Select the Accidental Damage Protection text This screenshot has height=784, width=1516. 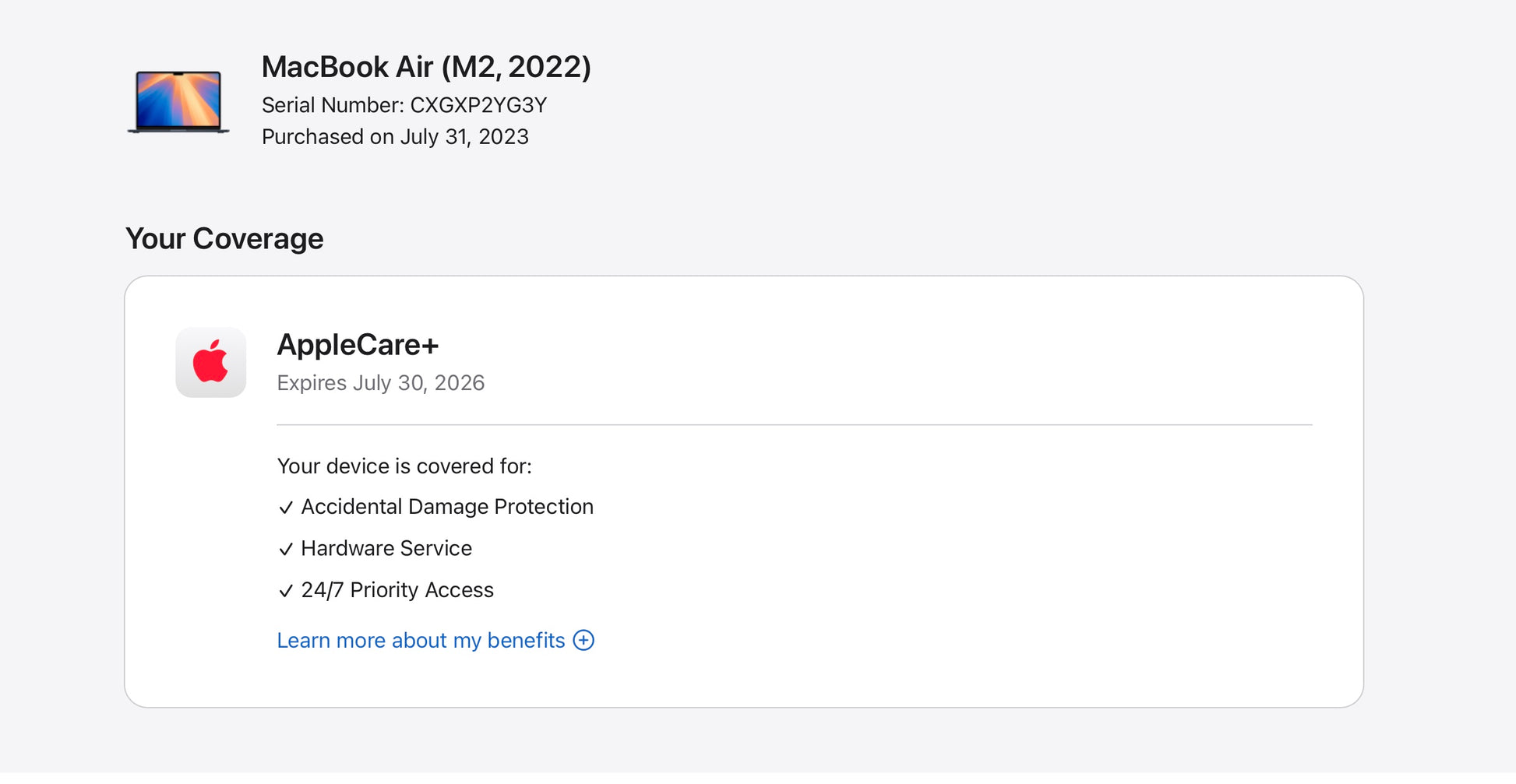click(447, 507)
